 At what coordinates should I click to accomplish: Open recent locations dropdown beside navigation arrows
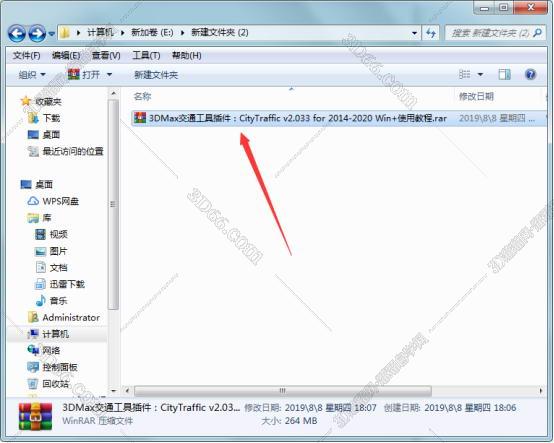click(x=52, y=34)
